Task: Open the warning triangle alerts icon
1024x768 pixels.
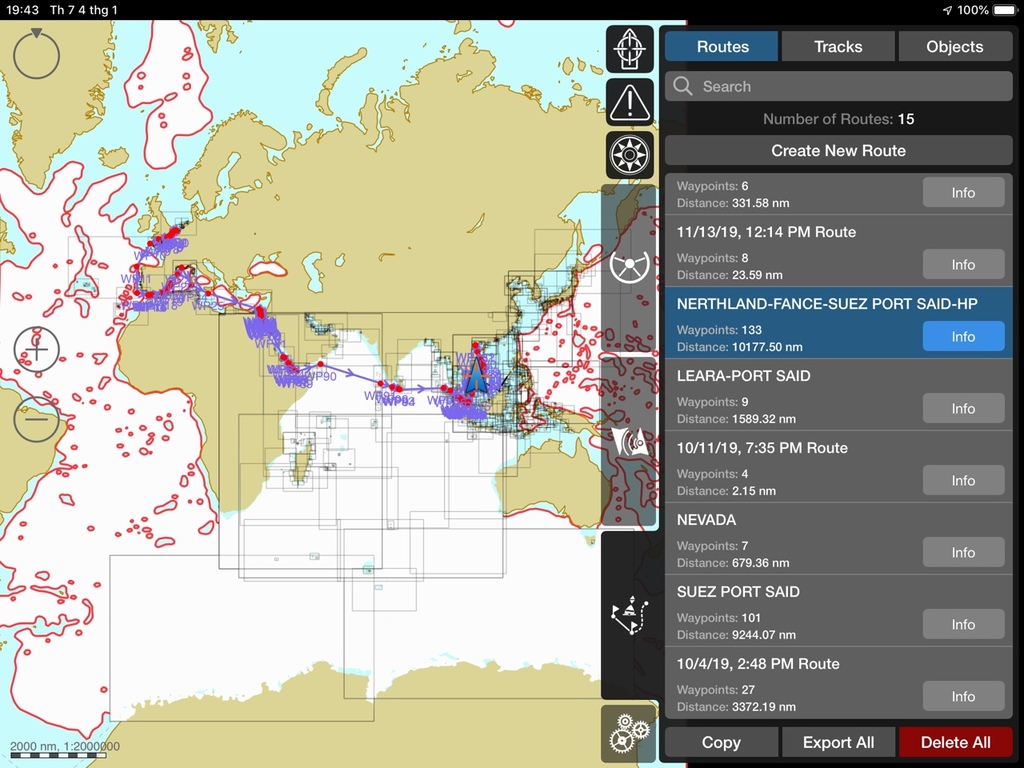Action: pos(629,101)
